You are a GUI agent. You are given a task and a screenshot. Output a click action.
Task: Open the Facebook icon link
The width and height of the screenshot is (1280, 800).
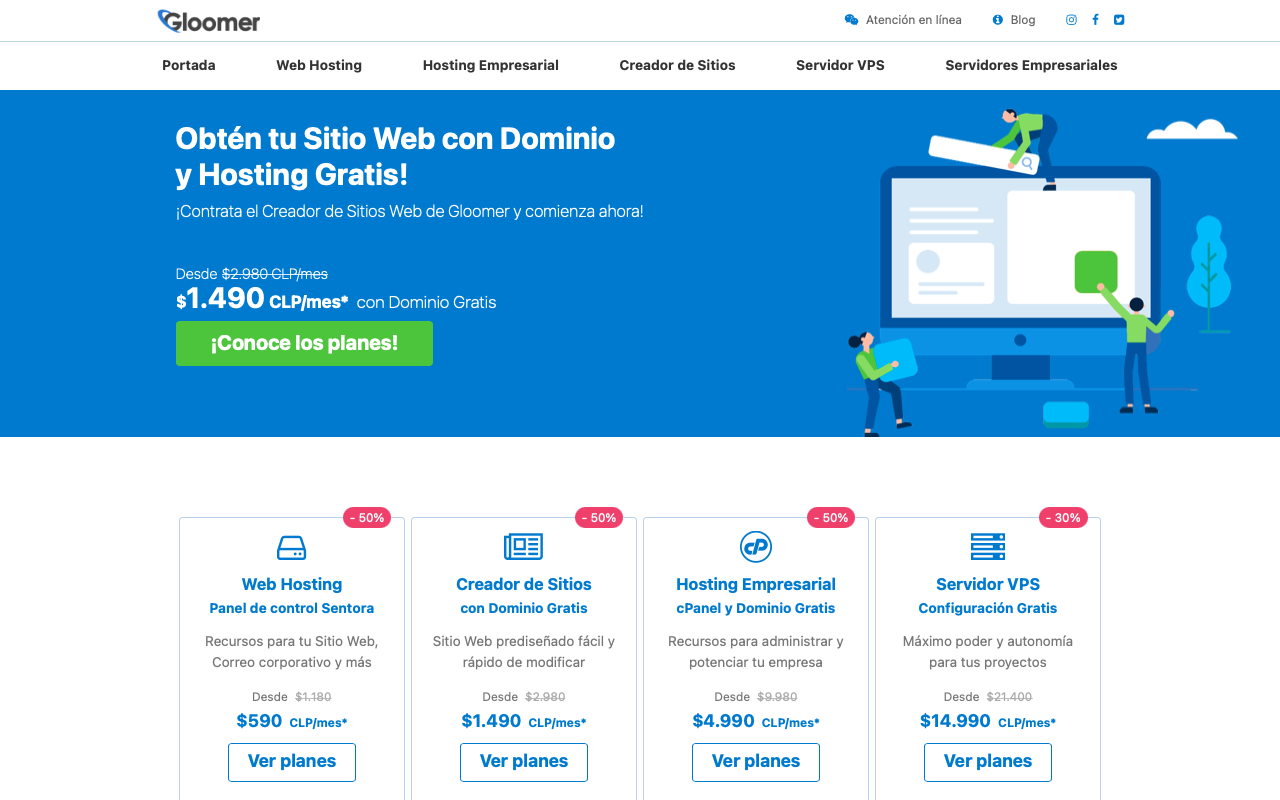pyautogui.click(x=1095, y=20)
